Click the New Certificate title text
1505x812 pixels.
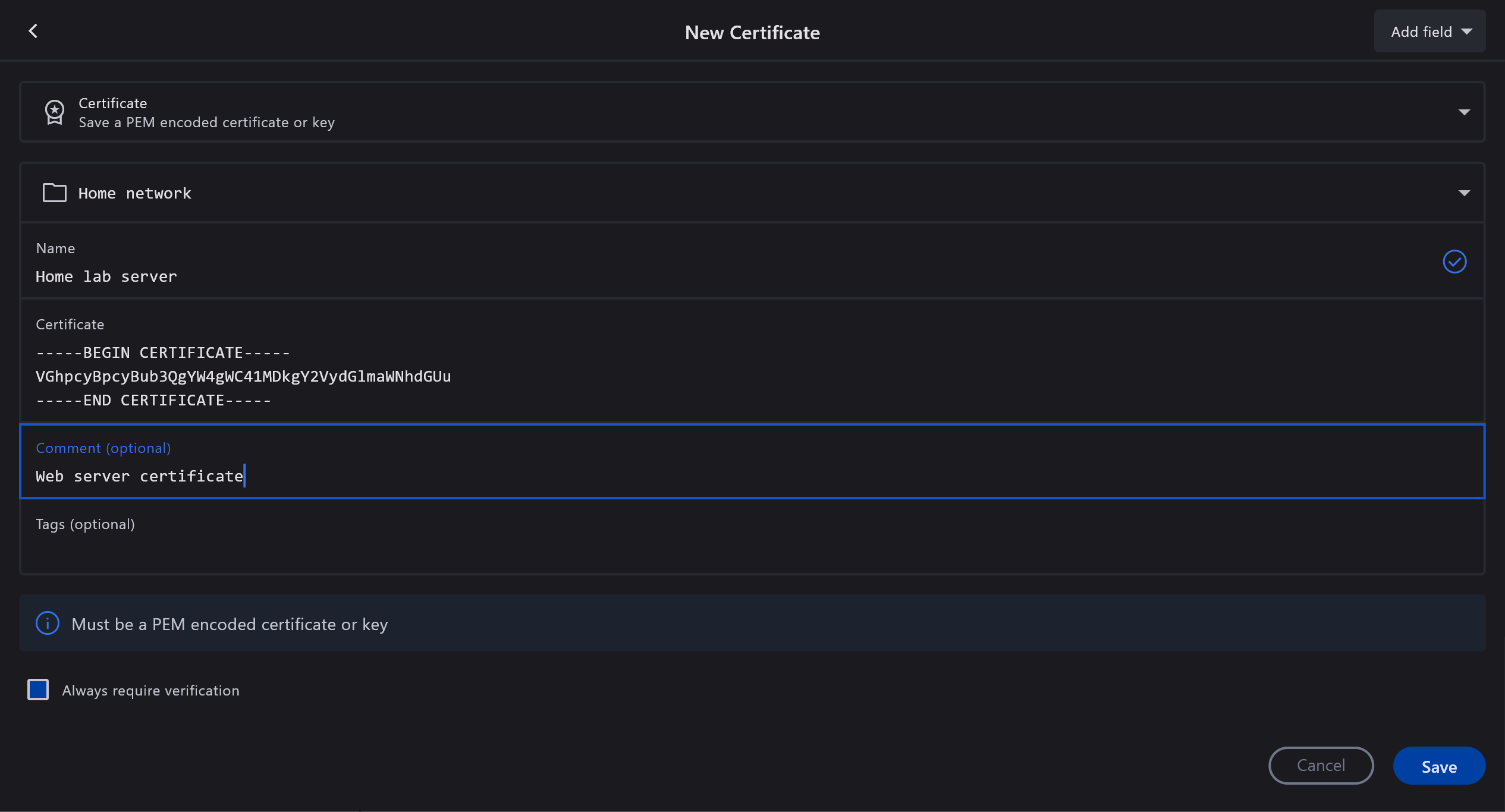pyautogui.click(x=752, y=33)
